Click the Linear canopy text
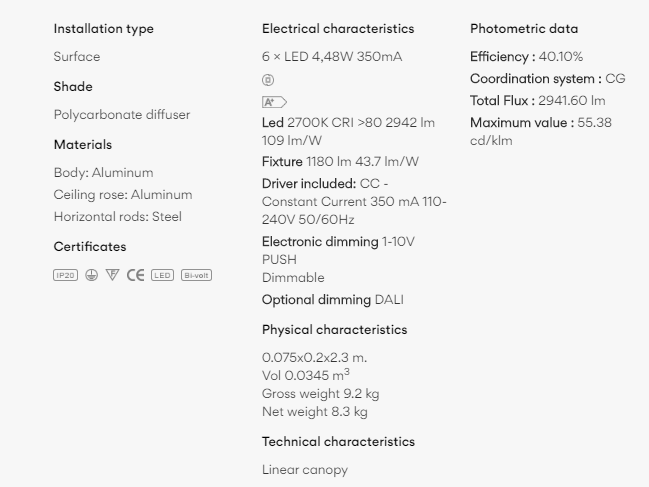 click(305, 470)
